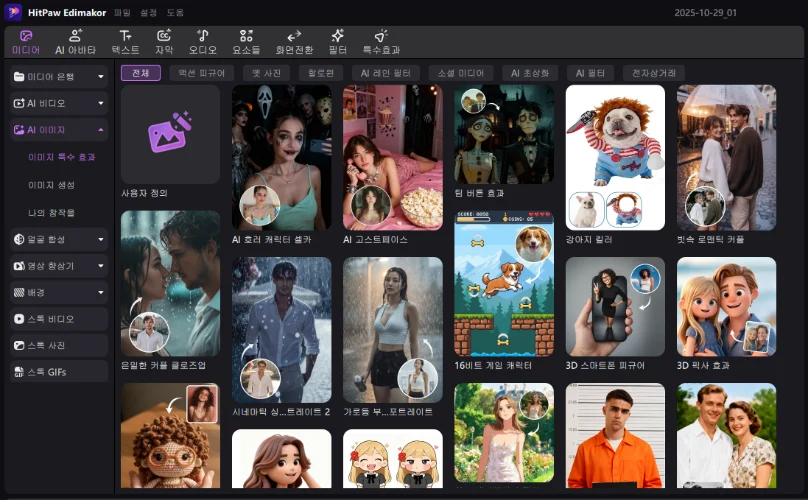Open the 특수효과 special effects panel
The height and width of the screenshot is (500, 808).
[380, 41]
